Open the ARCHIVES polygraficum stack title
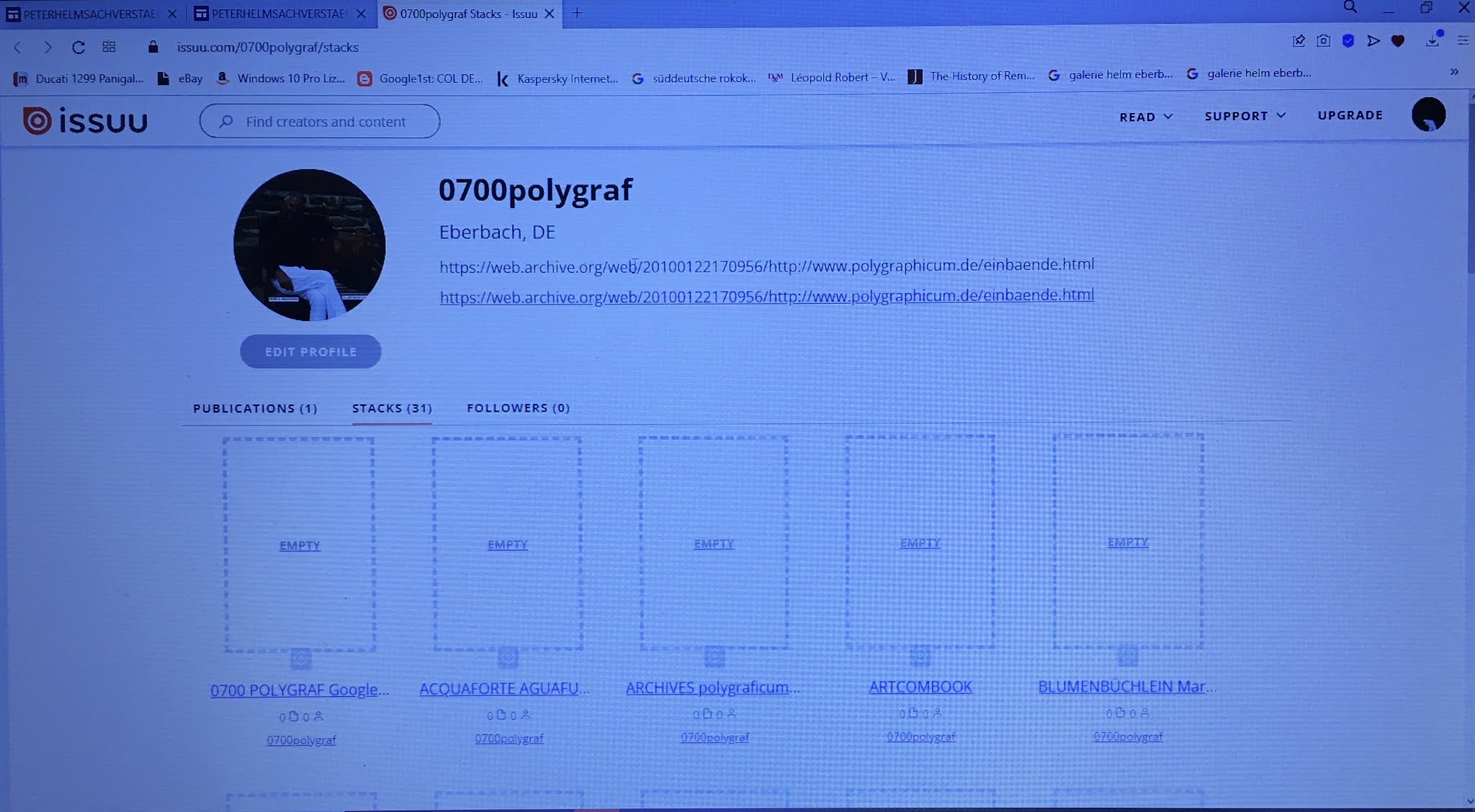 (712, 687)
